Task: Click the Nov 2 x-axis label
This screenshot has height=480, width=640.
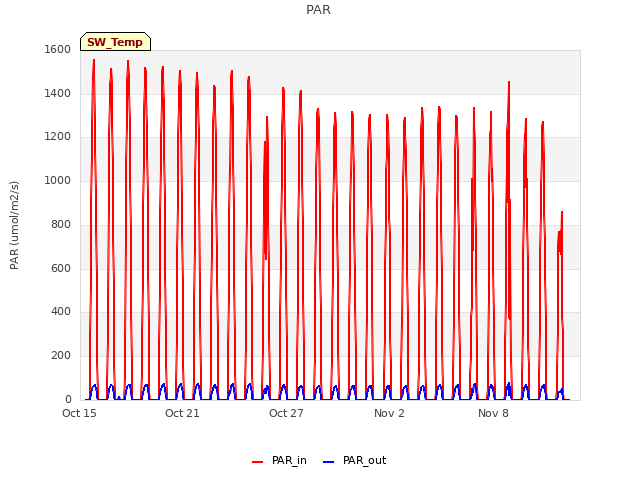Action: click(389, 413)
